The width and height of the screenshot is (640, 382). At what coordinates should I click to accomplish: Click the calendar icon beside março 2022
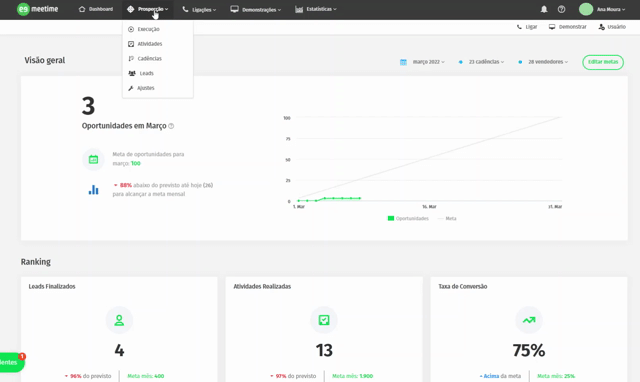[x=403, y=62]
